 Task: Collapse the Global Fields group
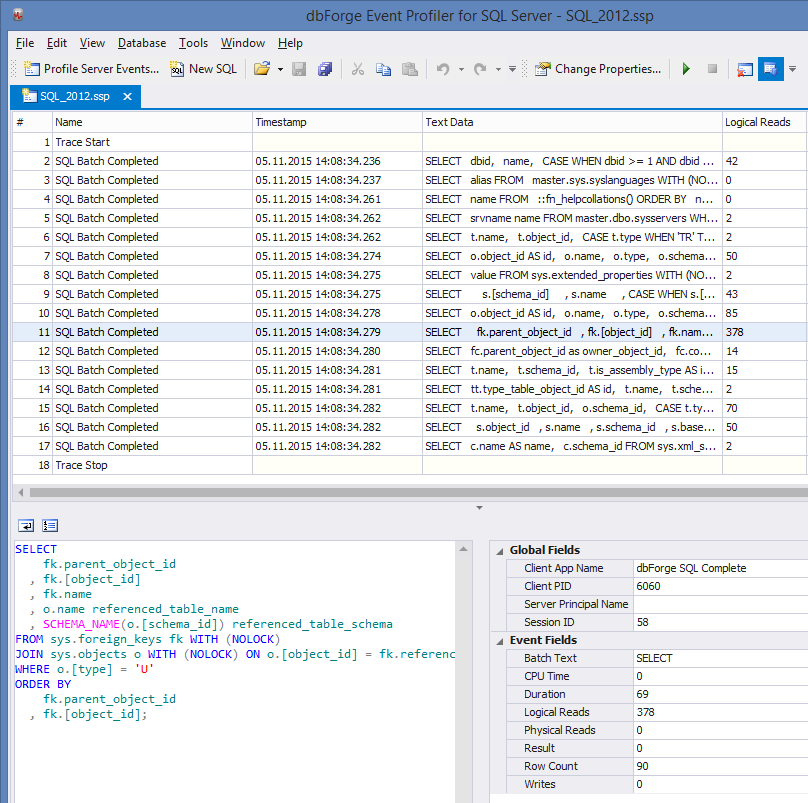(499, 551)
